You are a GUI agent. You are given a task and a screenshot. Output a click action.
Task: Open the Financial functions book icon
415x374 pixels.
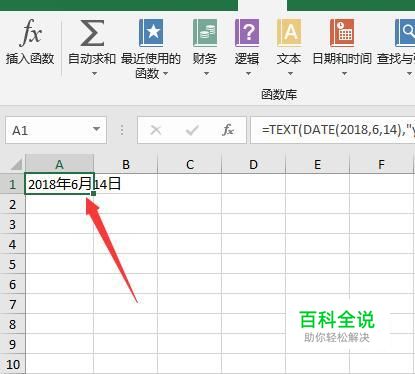205,33
